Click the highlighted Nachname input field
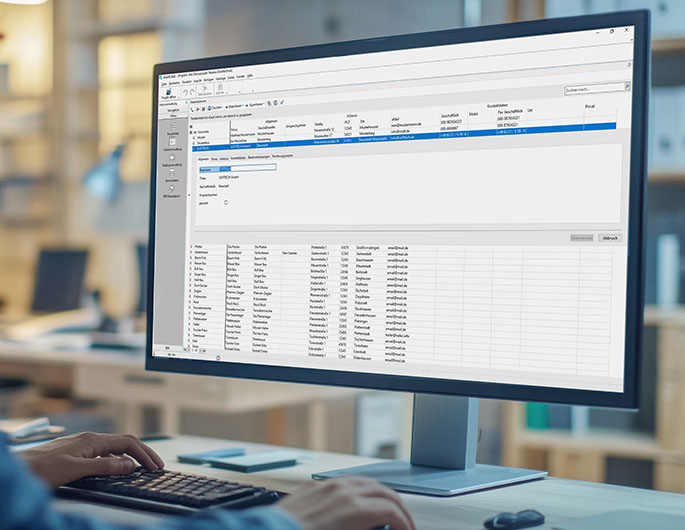This screenshot has height=530, width=685. click(x=238, y=168)
